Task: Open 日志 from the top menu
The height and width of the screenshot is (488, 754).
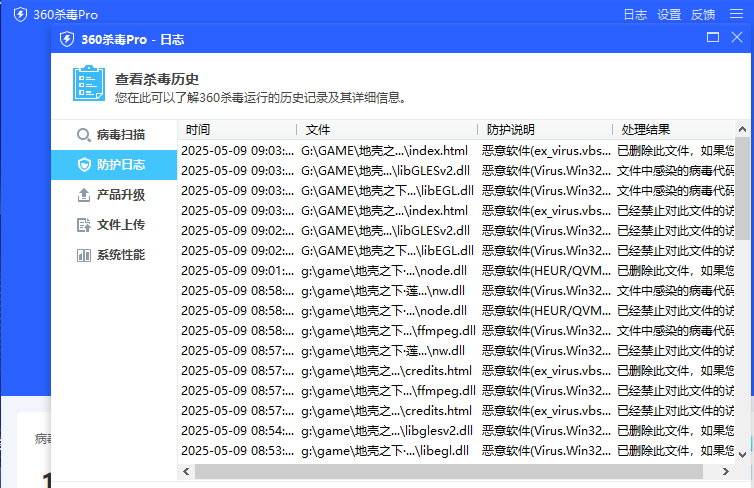Action: tap(635, 14)
